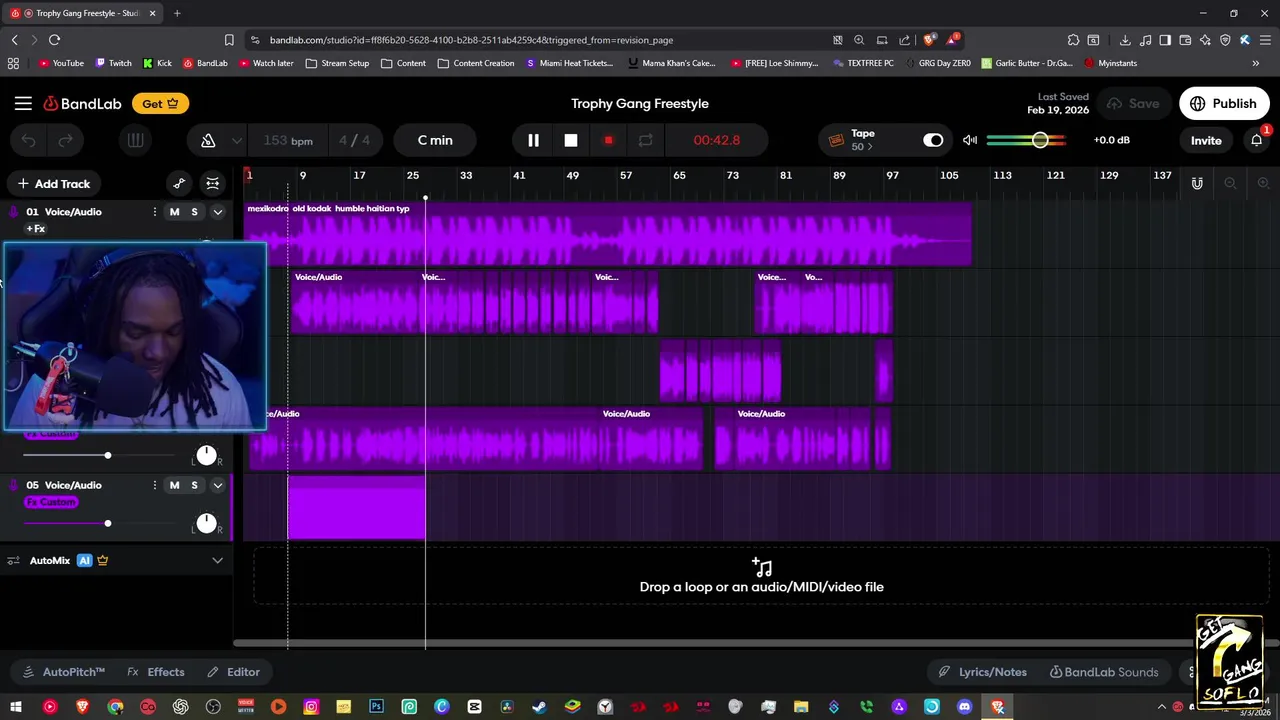Toggle snap to grid magnet
Image resolution: width=1280 pixels, height=720 pixels.
click(x=1197, y=183)
